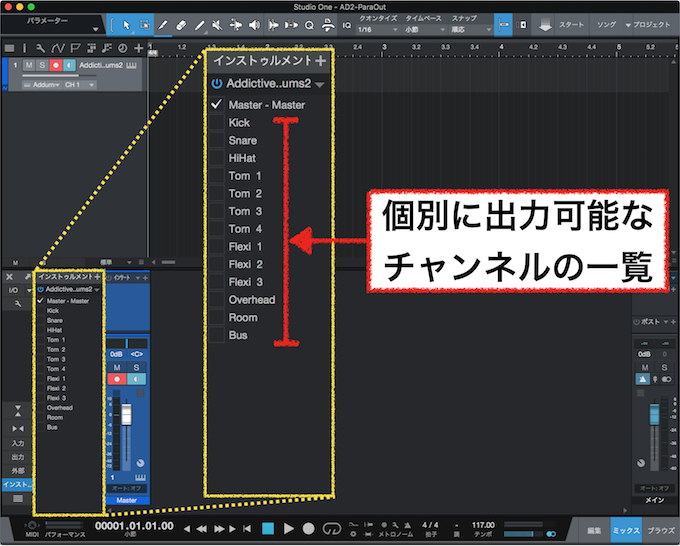Show automation with the curve icon
The height and width of the screenshot is (546, 680).
point(57,48)
